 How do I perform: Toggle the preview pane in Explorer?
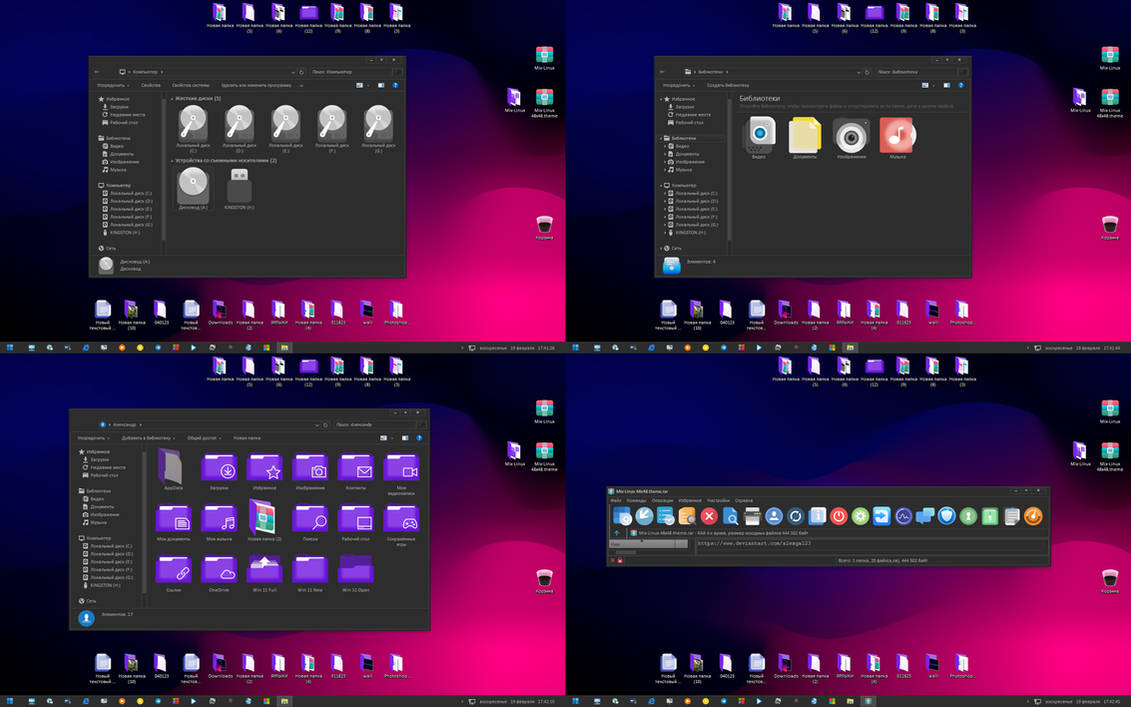coord(404,438)
